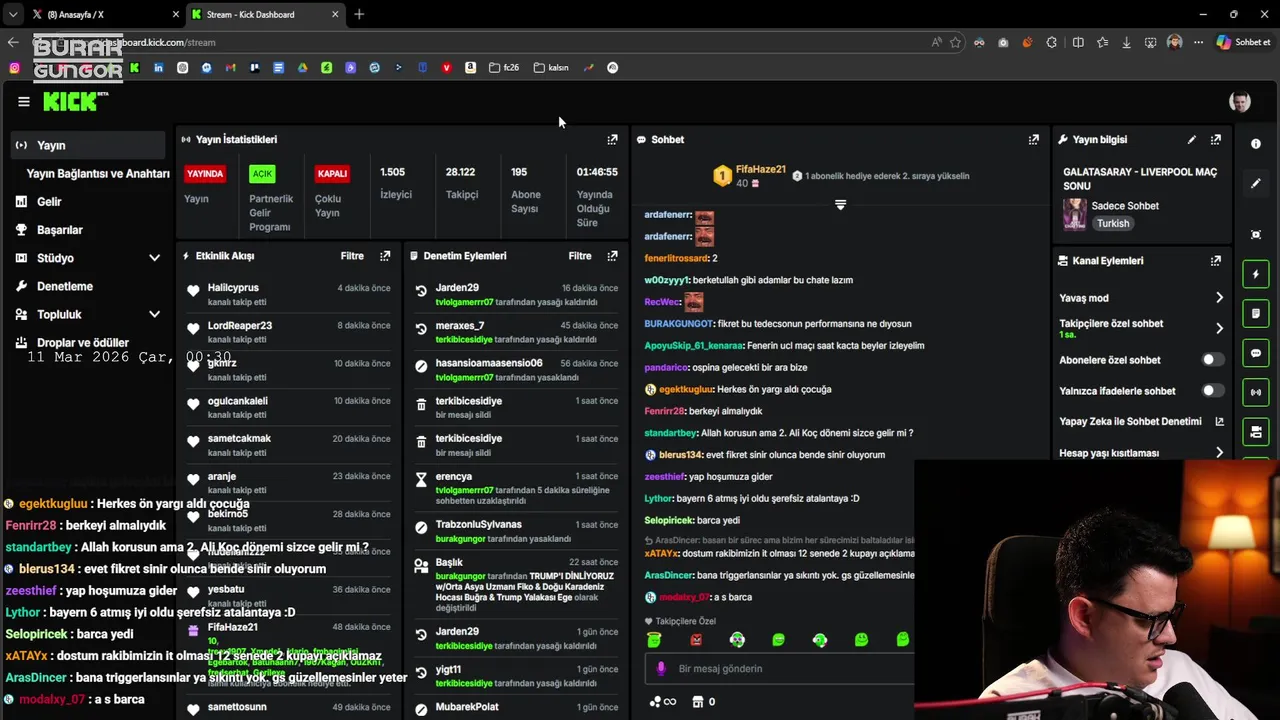Open the fc26 bookmarks folder
1280x720 pixels.
[x=504, y=68]
